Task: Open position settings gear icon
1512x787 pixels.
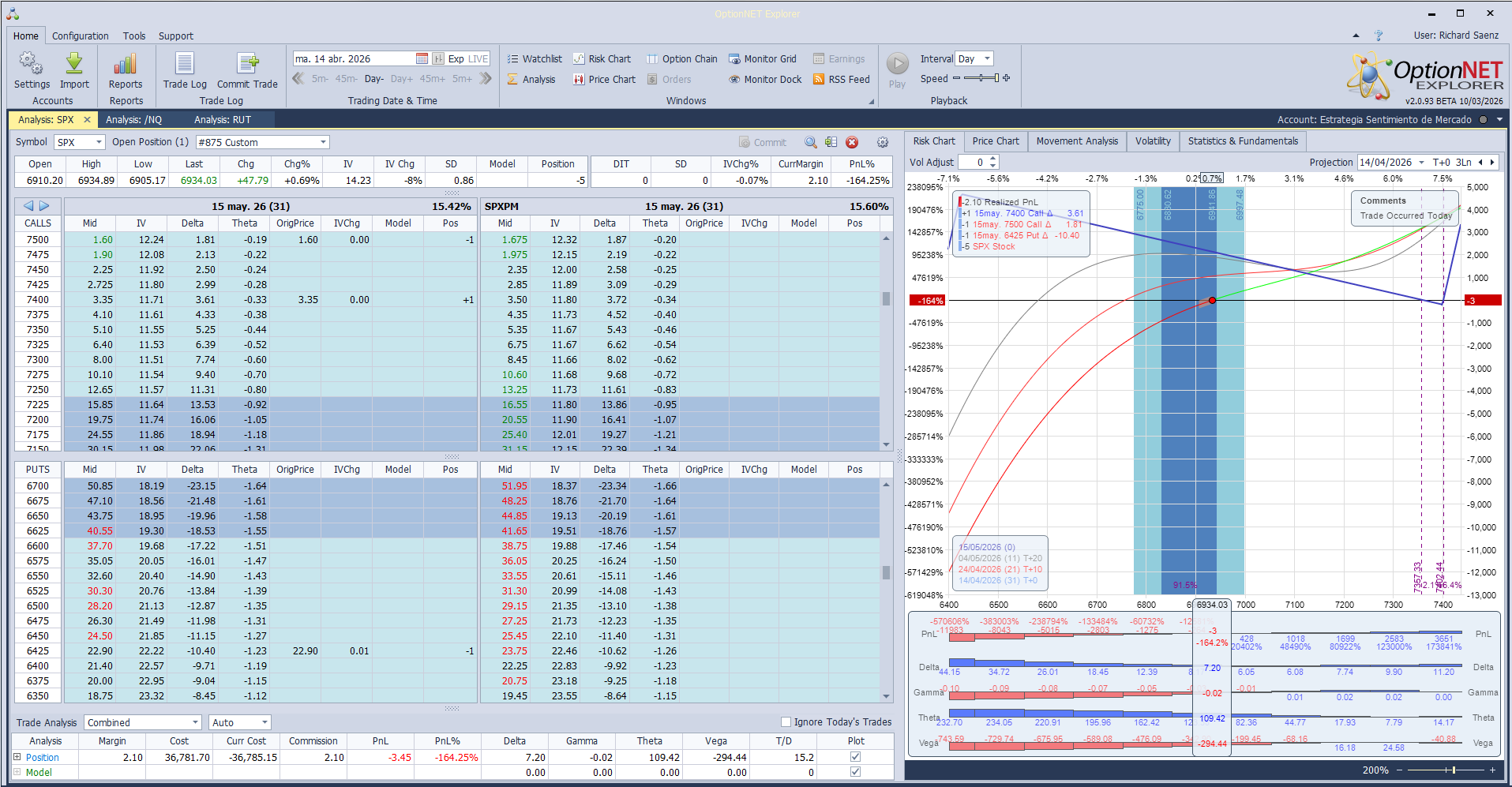Action: [x=883, y=143]
